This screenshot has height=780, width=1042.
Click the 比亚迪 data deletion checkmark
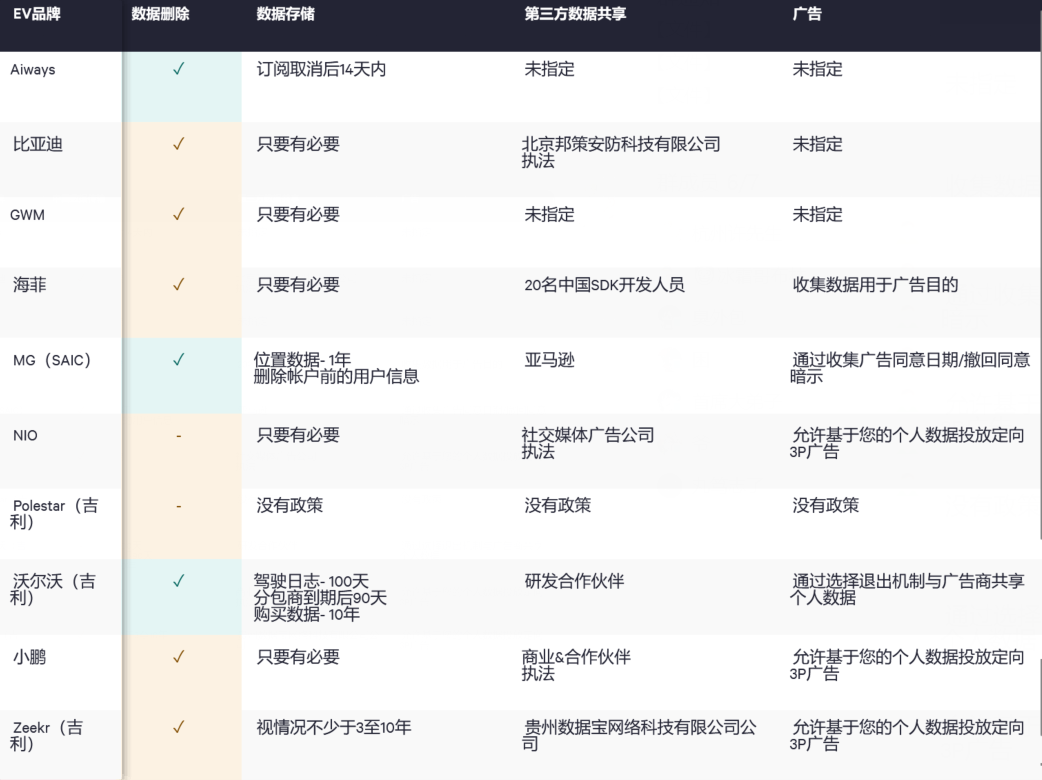179,144
